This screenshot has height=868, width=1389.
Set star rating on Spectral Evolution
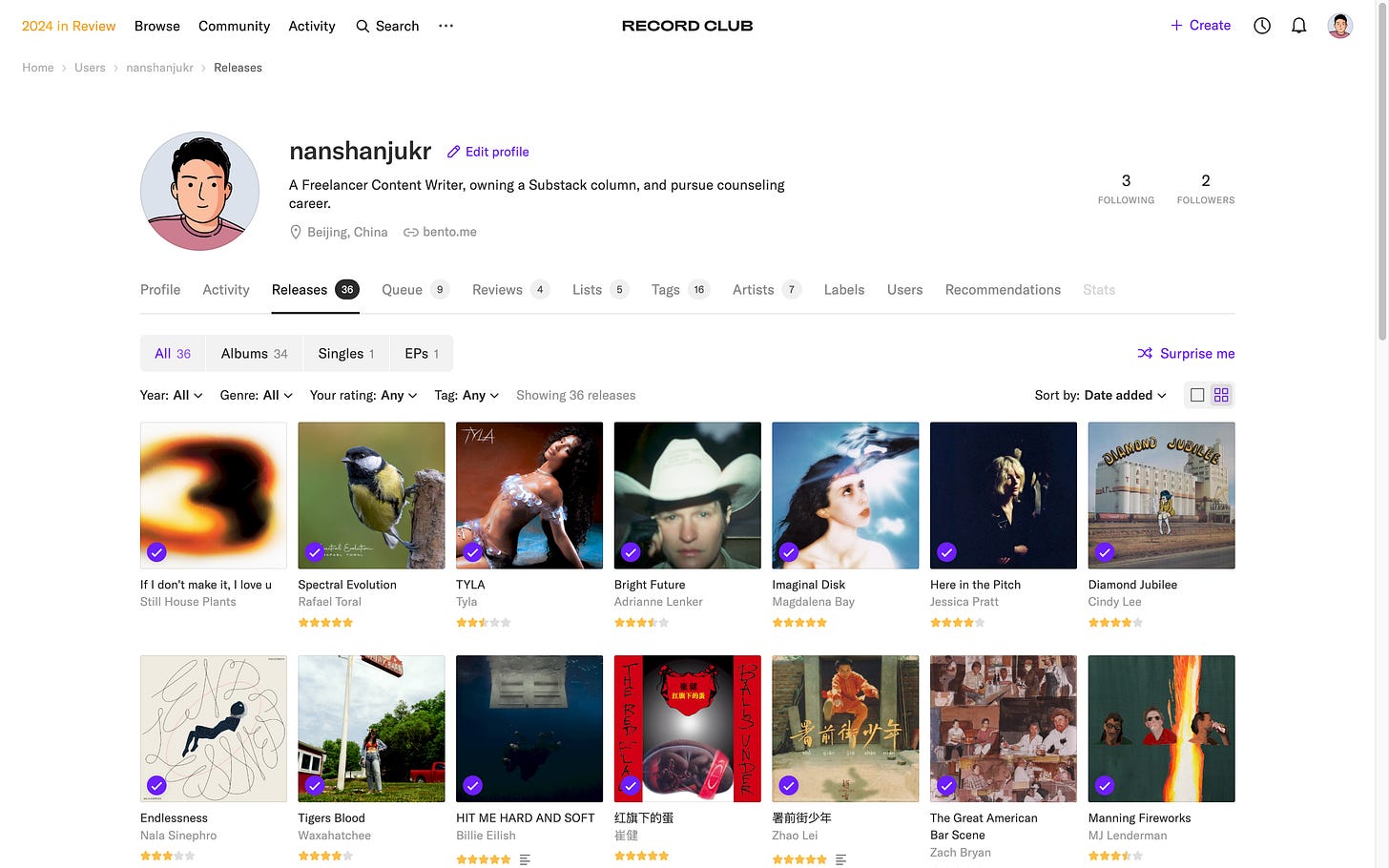tap(325, 623)
